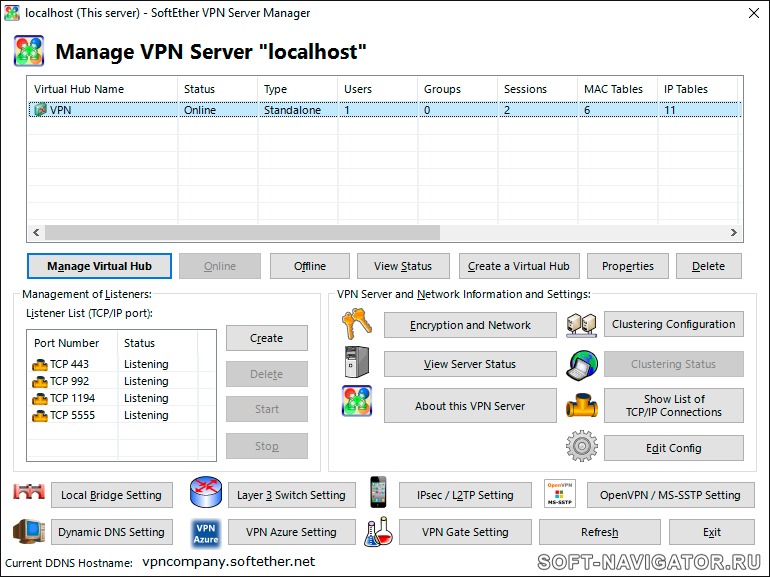Open Encryption and Network settings

click(470, 325)
